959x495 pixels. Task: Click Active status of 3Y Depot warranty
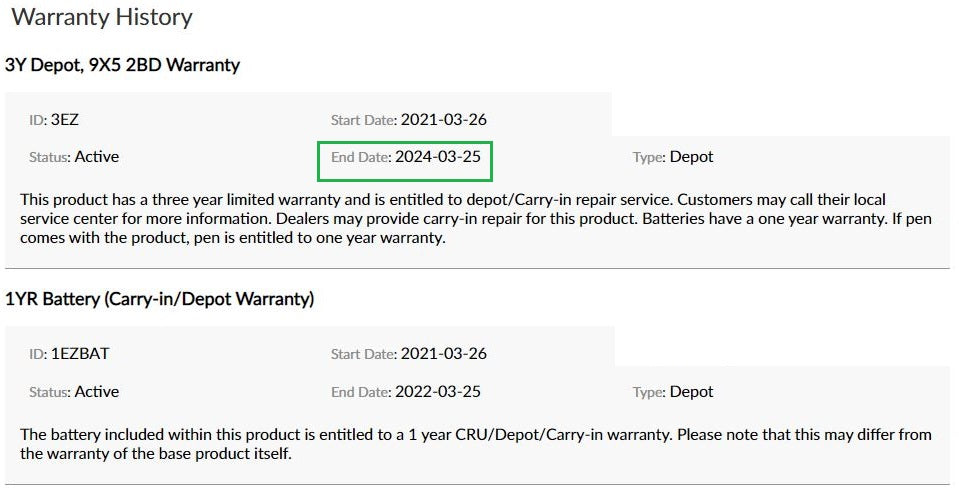(x=97, y=157)
